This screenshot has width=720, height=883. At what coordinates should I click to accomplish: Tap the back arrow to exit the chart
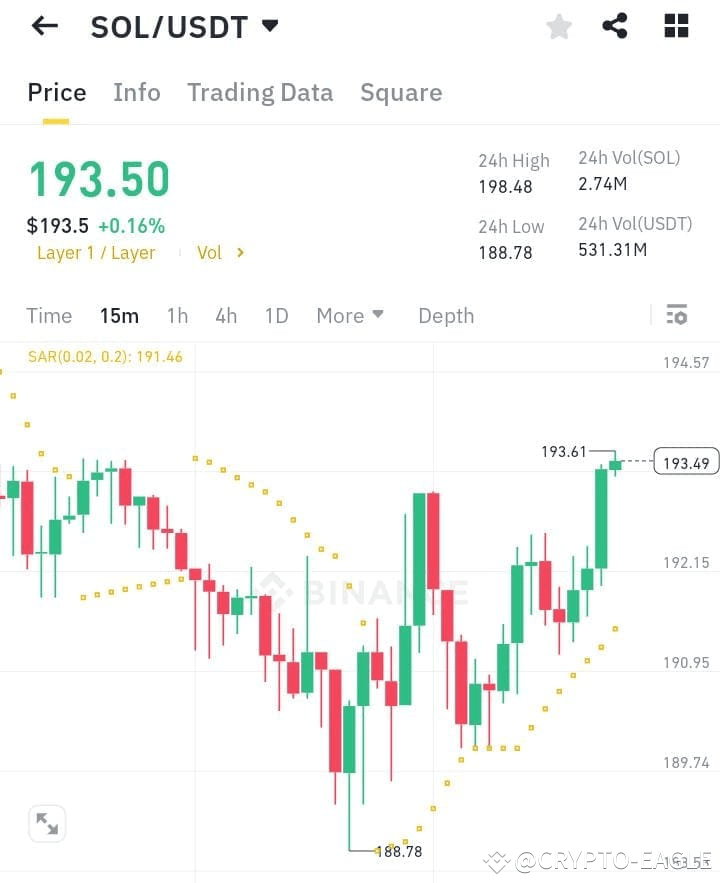(x=43, y=26)
